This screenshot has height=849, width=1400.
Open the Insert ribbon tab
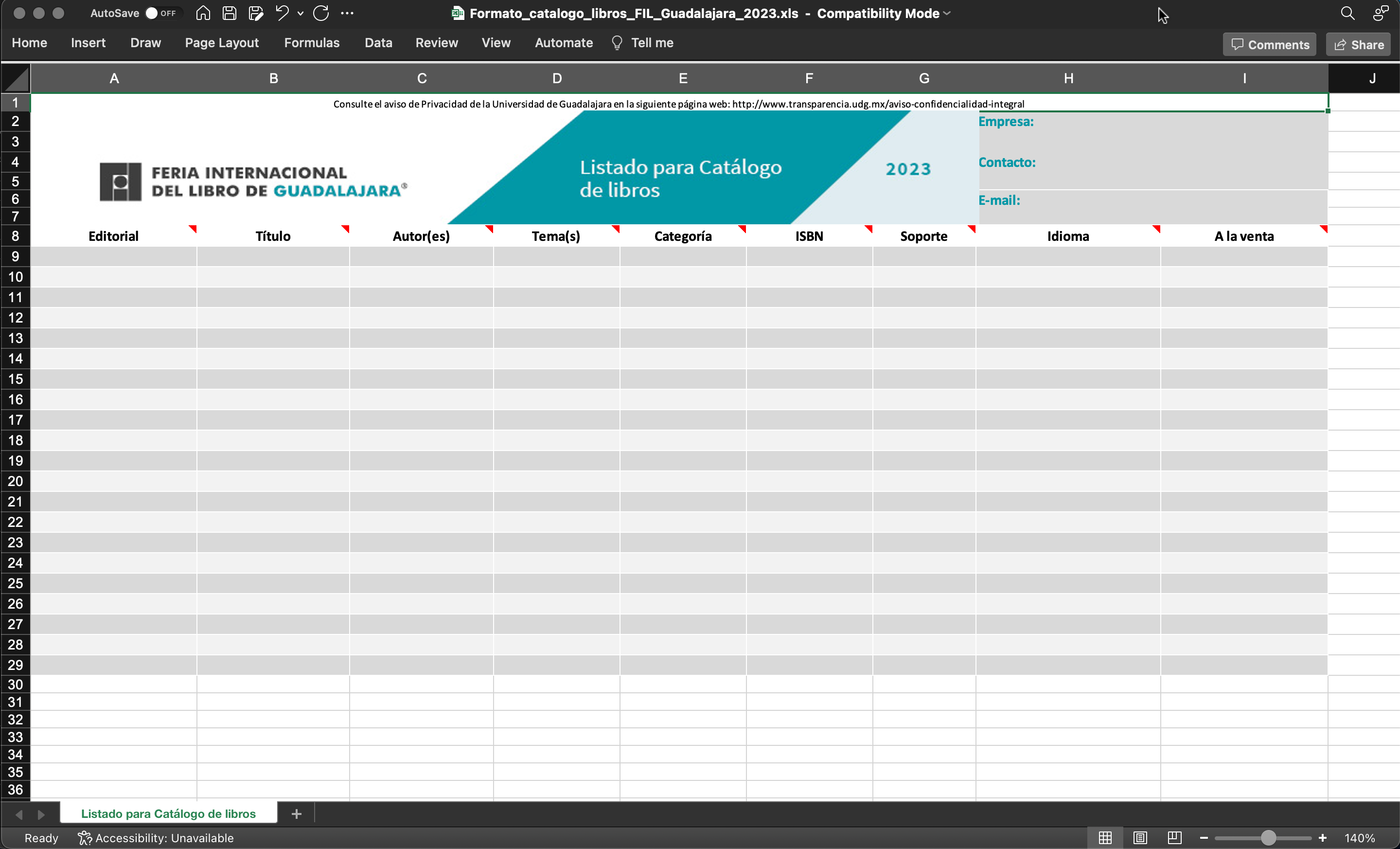pyautogui.click(x=88, y=43)
